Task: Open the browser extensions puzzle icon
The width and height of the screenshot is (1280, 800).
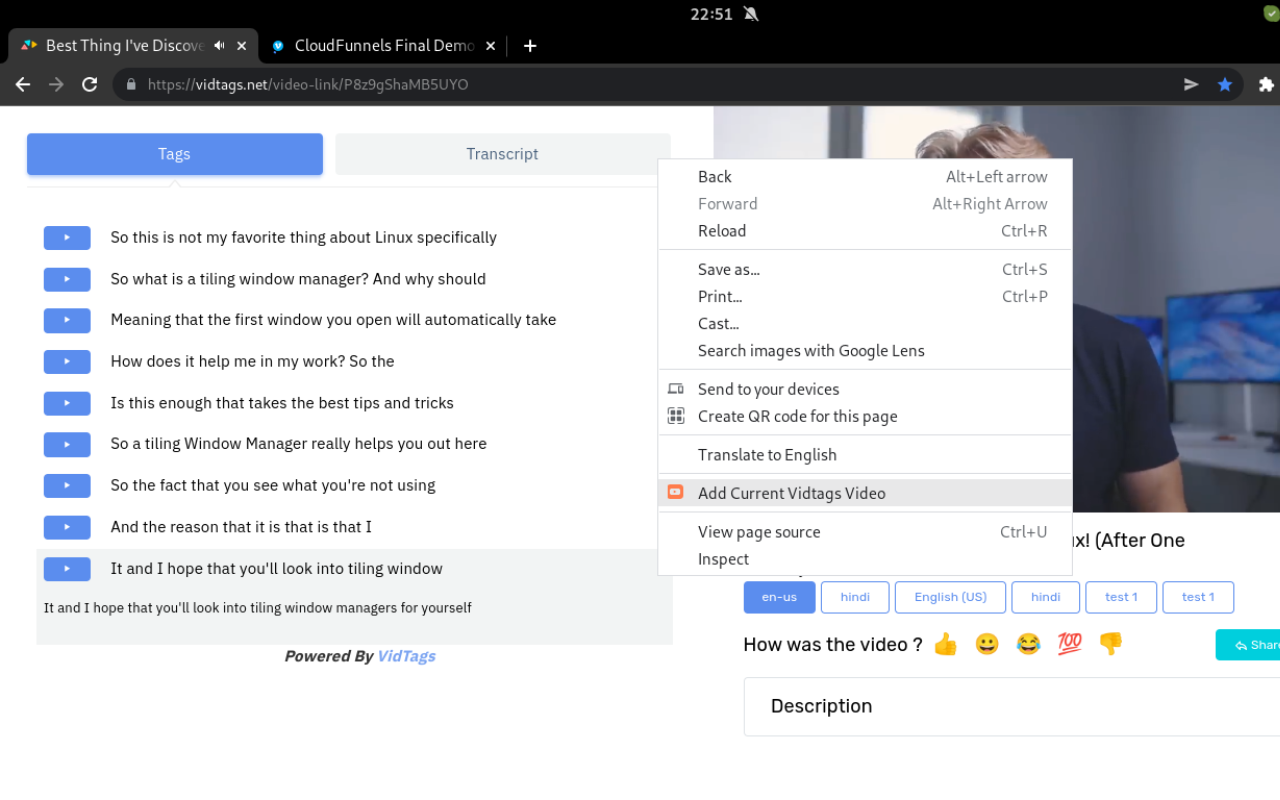Action: pyautogui.click(x=1263, y=84)
